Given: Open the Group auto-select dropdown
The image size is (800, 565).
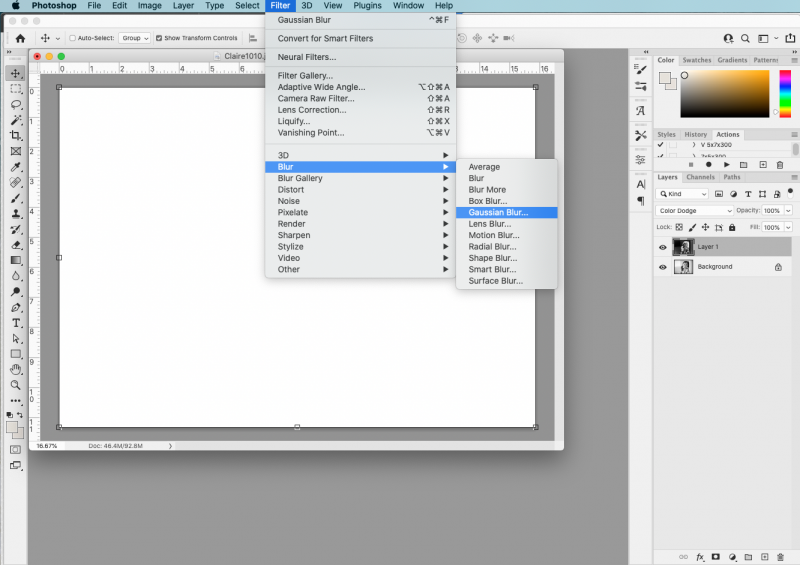Looking at the screenshot, I should point(134,38).
